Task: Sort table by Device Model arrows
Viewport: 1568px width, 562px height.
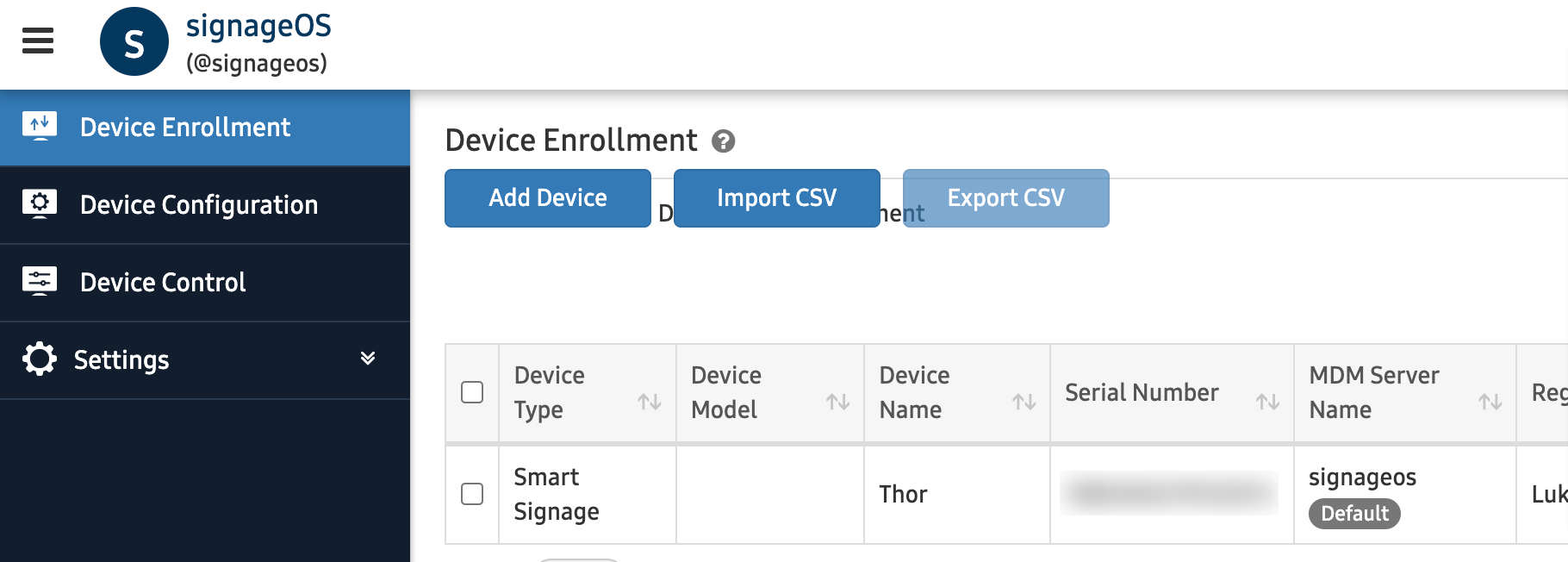Action: point(837,402)
